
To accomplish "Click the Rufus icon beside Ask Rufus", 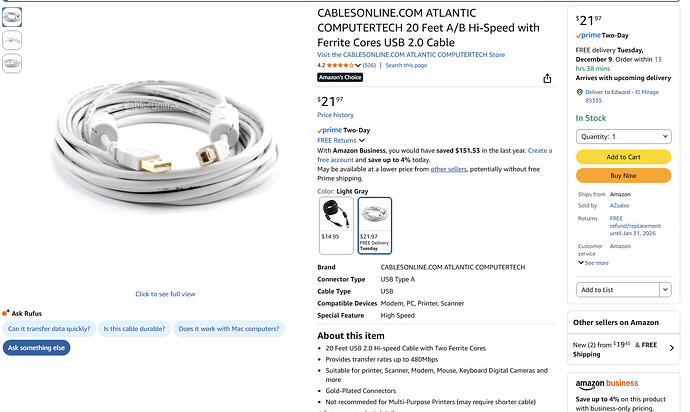I will click(6, 312).
